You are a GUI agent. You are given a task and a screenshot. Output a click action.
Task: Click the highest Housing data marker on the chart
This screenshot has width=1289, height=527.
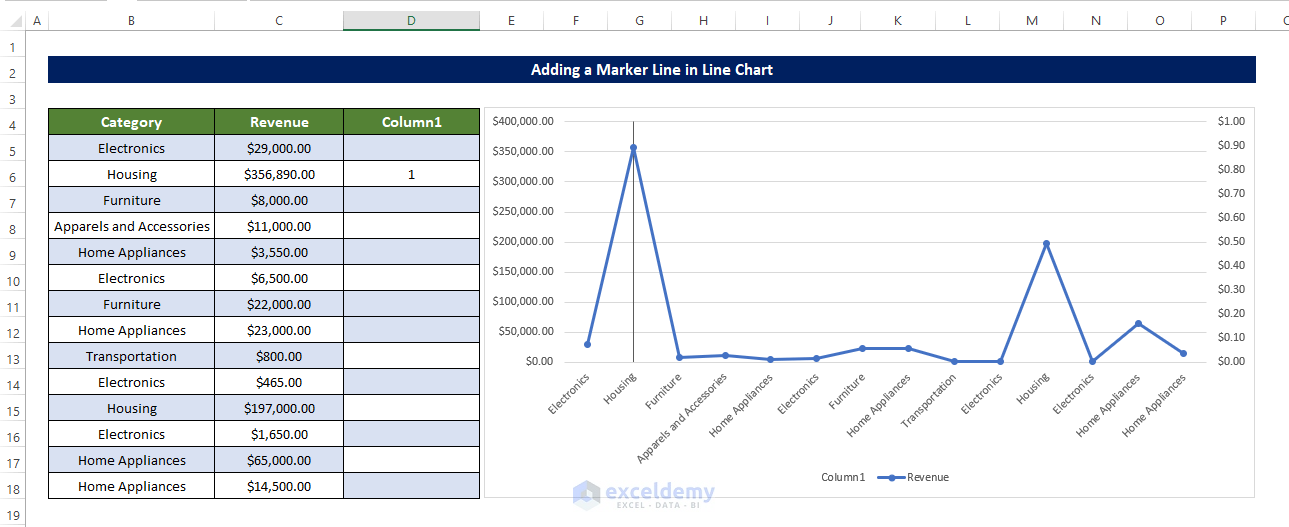[x=633, y=148]
